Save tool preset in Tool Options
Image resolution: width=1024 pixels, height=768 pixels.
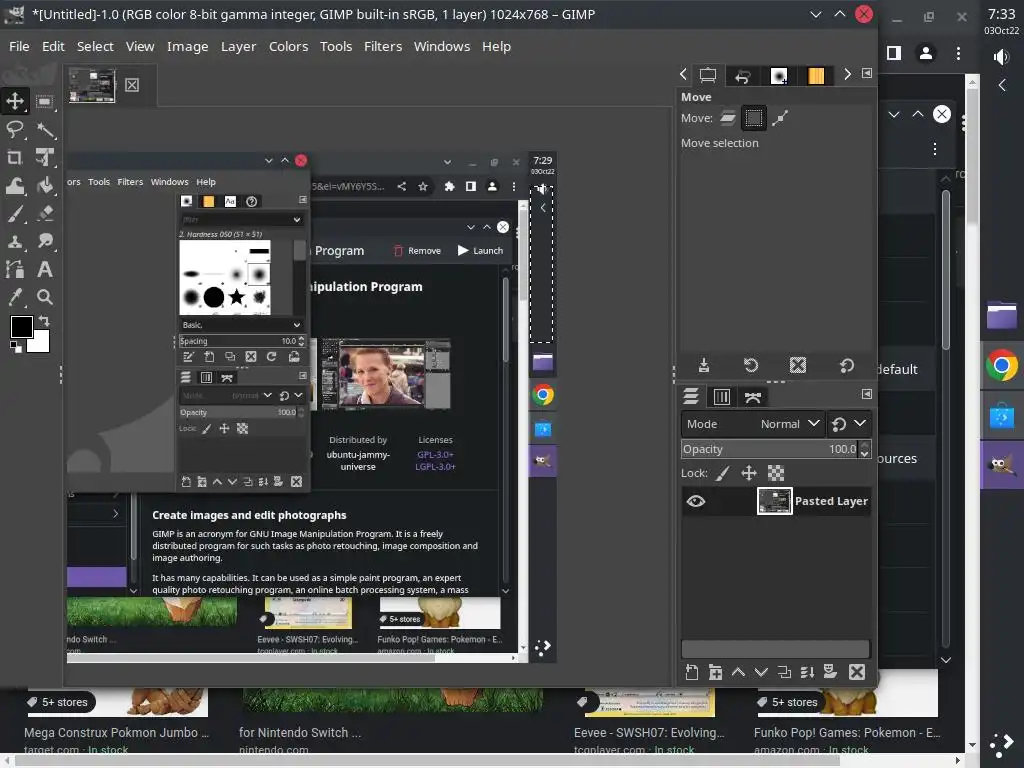(704, 365)
